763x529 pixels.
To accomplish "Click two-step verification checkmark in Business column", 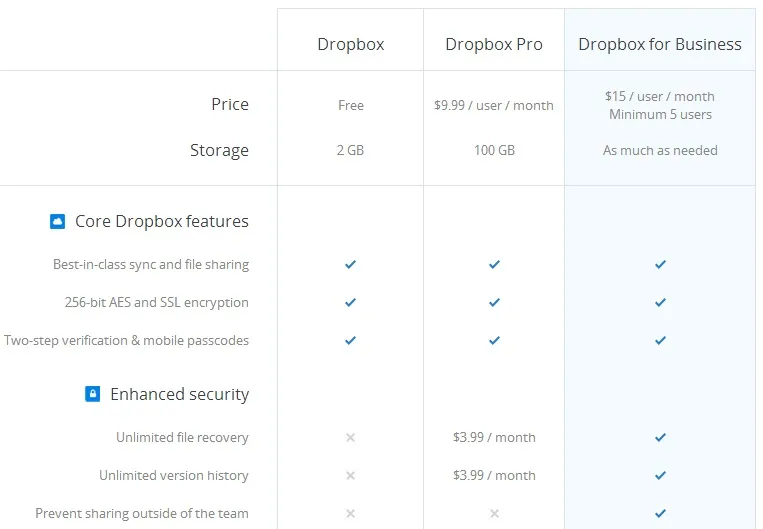I will coord(660,340).
